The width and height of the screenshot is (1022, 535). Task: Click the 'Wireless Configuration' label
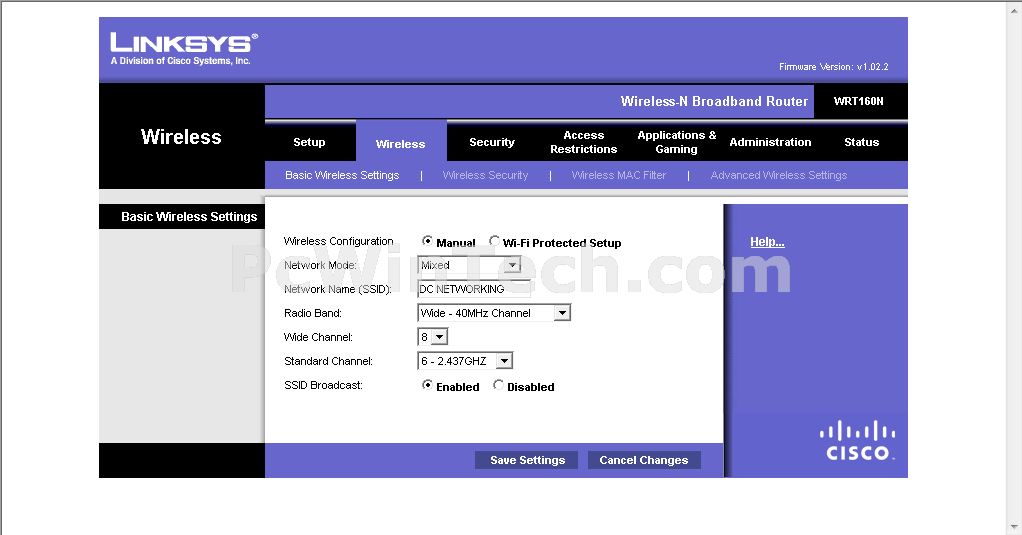tap(338, 241)
